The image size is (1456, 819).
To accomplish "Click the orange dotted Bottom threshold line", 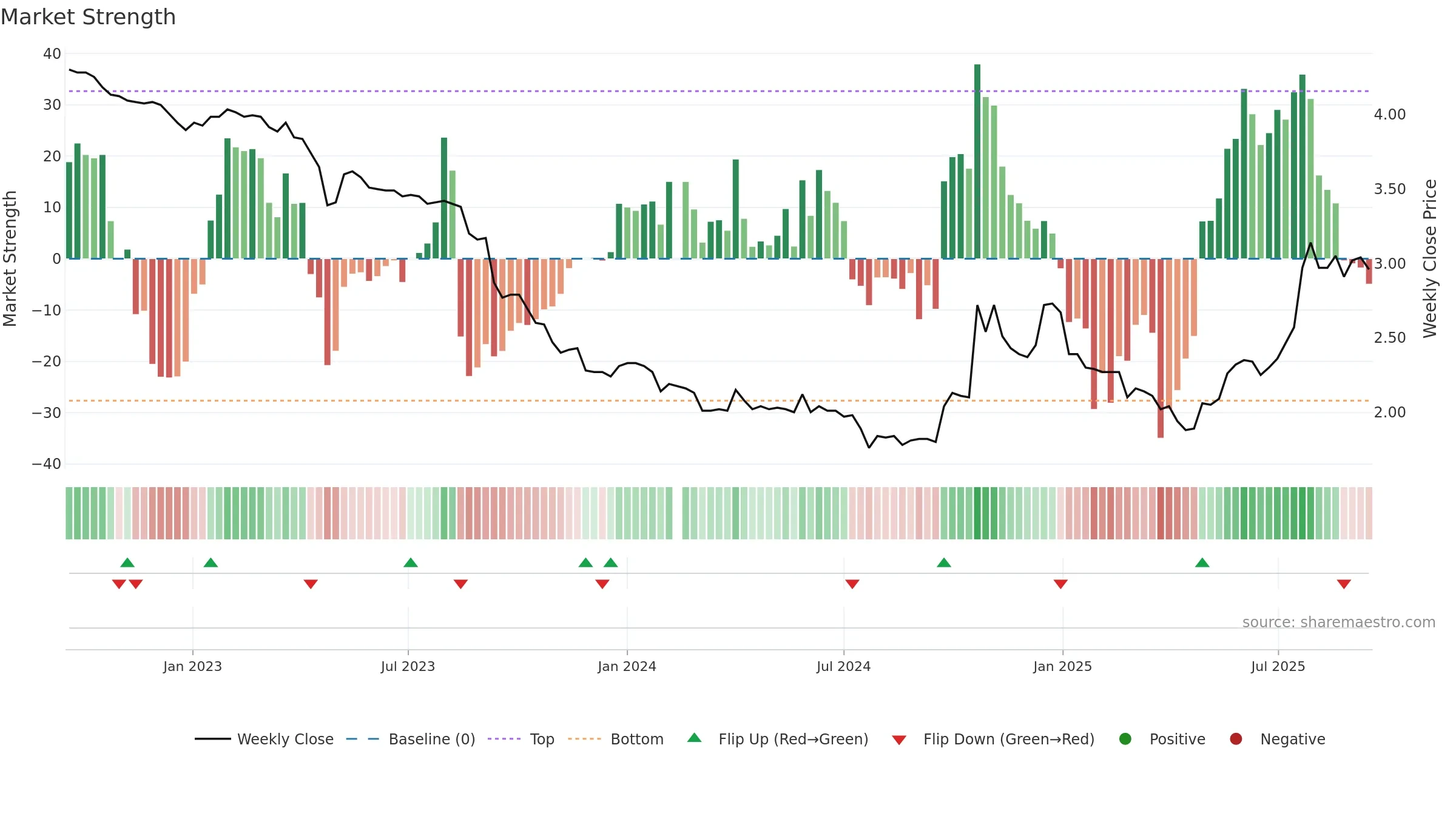I will (719, 400).
